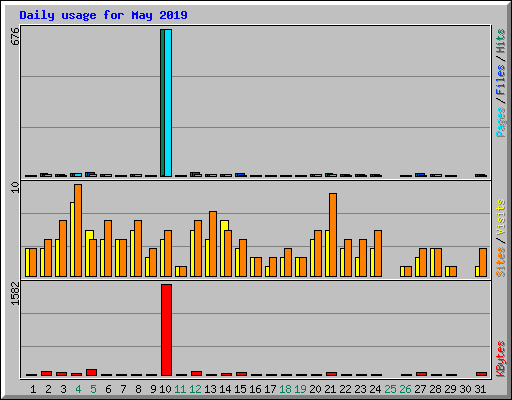Image resolution: width=512 pixels, height=400 pixels.
Task: Click day label 15 on the x-axis
Action: 240,389
